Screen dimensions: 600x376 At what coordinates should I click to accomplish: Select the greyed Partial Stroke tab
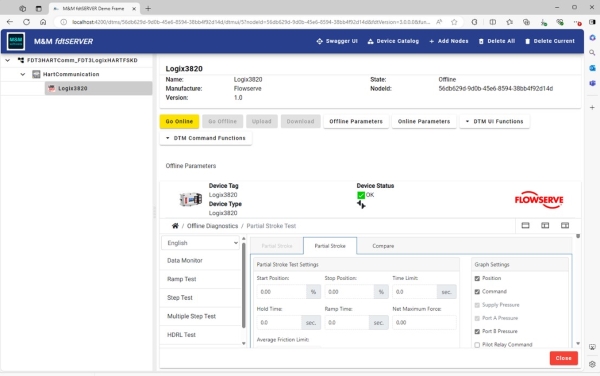[277, 246]
